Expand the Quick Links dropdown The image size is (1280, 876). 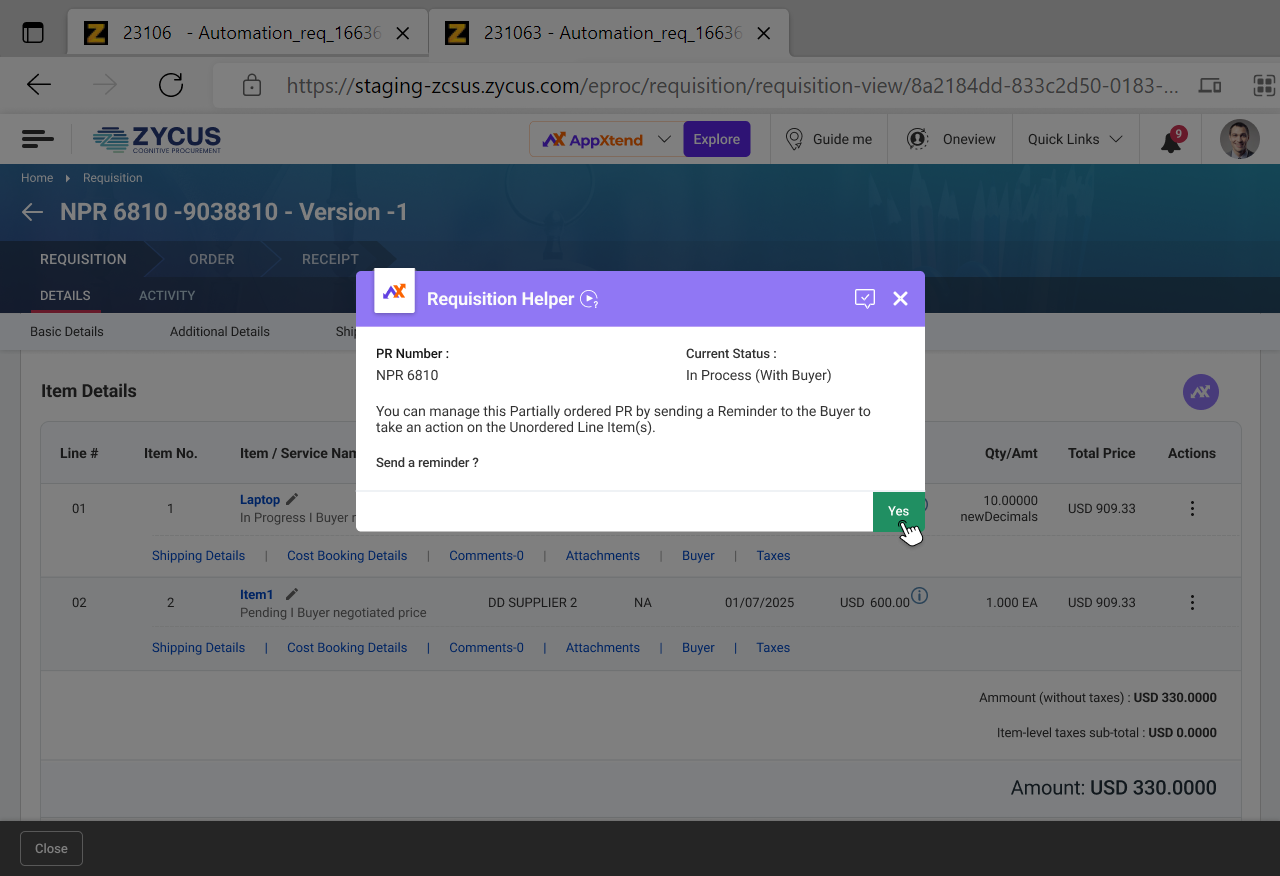tap(1075, 139)
